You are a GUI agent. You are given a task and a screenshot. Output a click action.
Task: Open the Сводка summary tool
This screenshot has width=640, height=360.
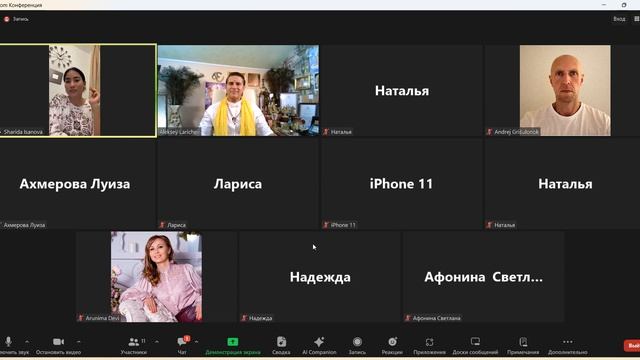[281, 345]
